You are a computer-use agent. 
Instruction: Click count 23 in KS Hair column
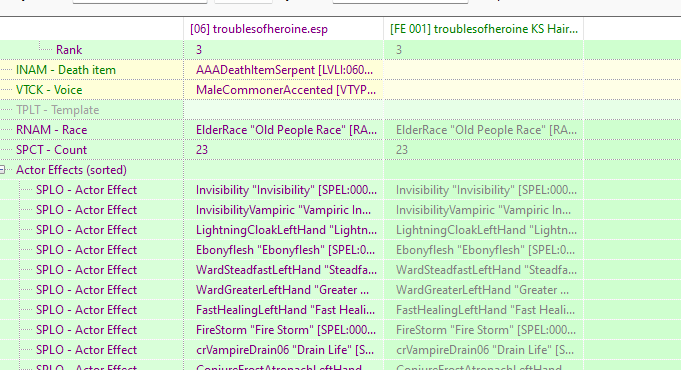point(402,150)
